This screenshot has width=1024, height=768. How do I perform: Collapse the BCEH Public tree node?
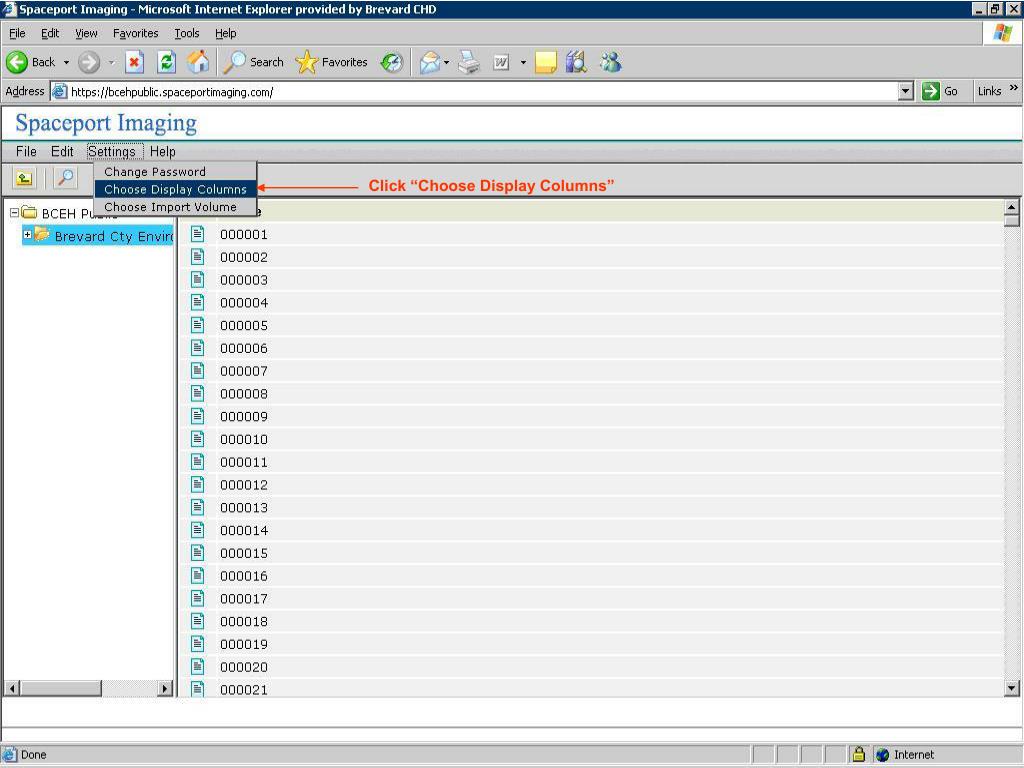[x=14, y=212]
